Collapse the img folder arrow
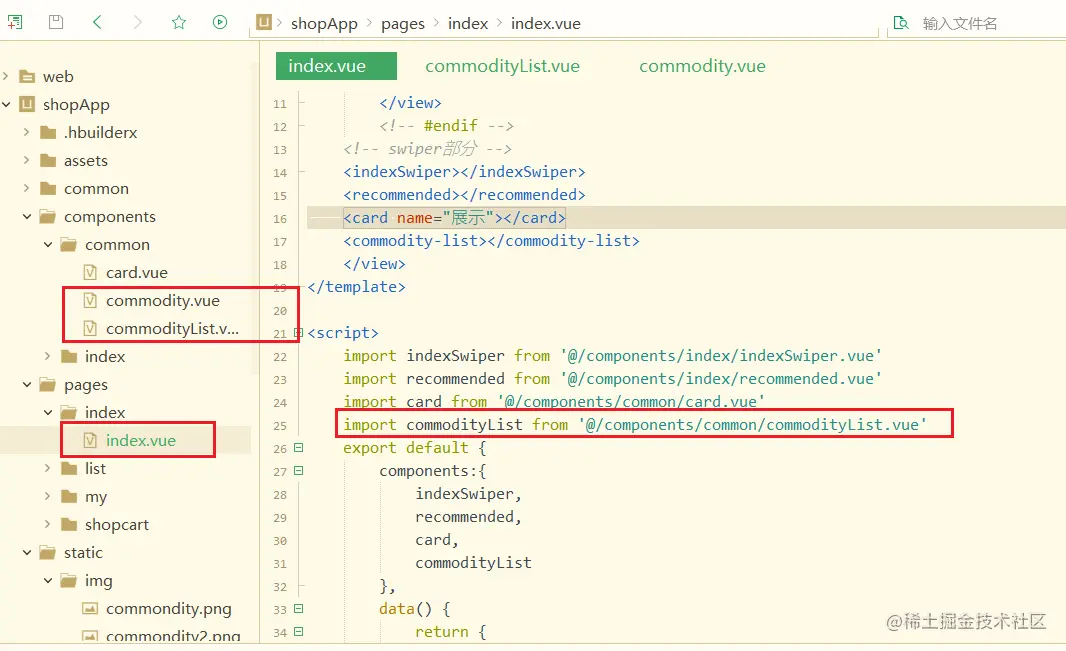This screenshot has width=1066, height=651. point(48,580)
